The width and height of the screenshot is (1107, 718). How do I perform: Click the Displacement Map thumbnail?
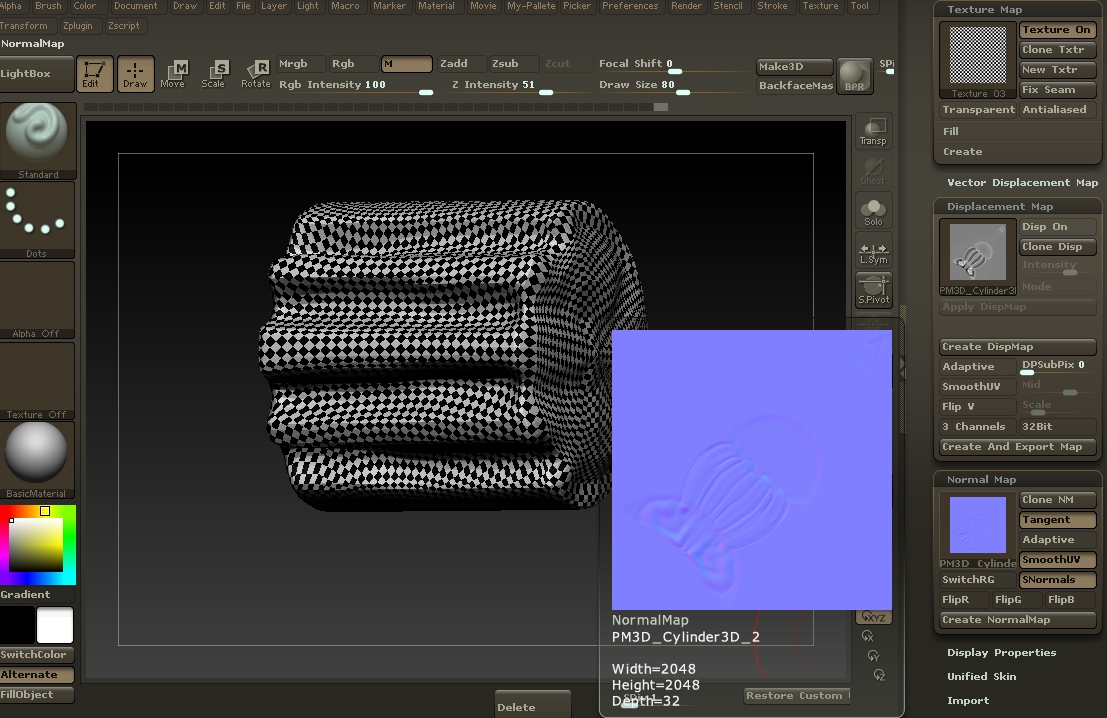[978, 257]
